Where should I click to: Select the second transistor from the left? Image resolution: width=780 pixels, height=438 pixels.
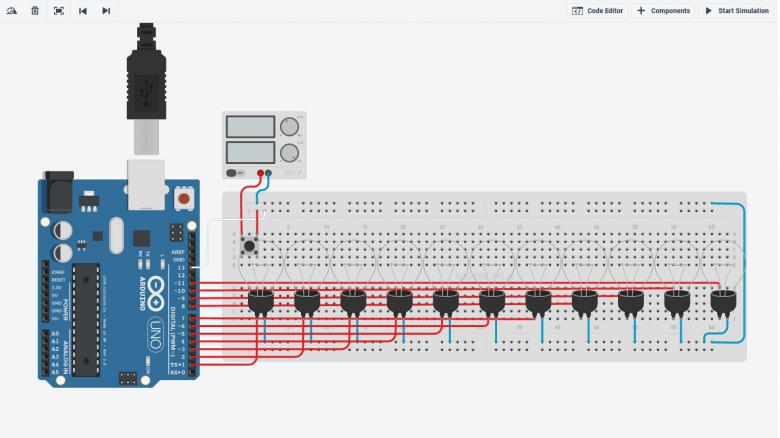tap(306, 303)
